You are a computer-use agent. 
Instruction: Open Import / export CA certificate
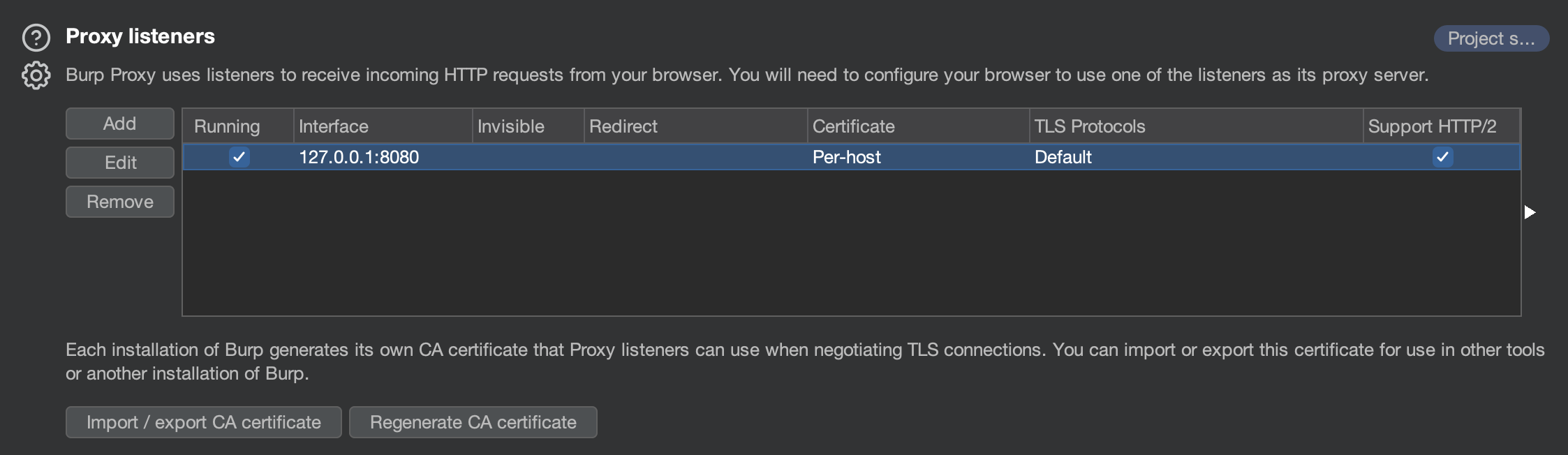coord(203,422)
